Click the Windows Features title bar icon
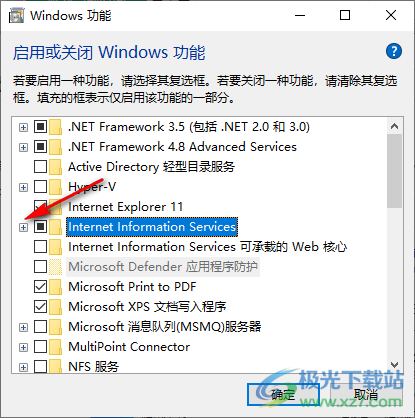 [x=16, y=16]
